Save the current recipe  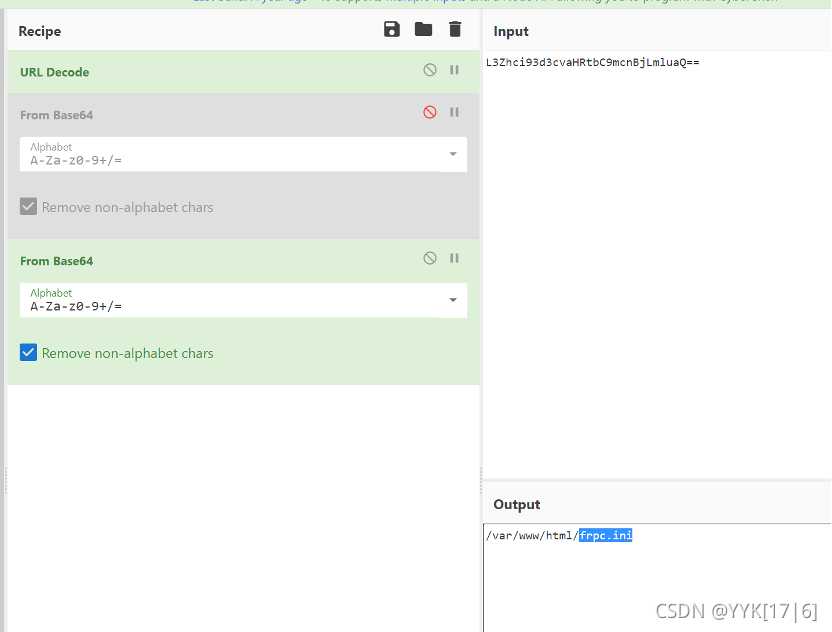pos(392,29)
